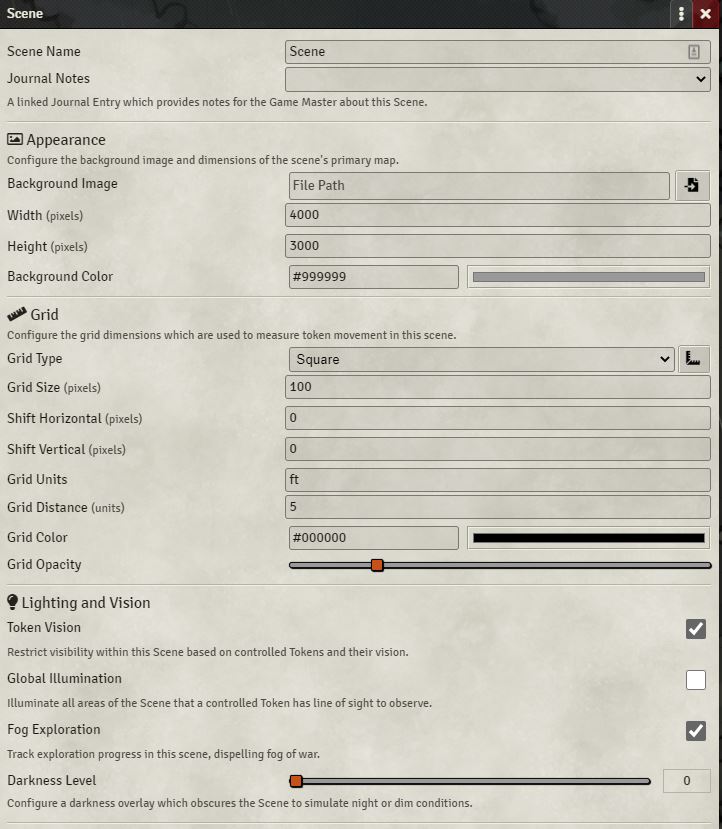Uncheck the Fog Exploration checkbox
722x829 pixels.
[x=696, y=730]
